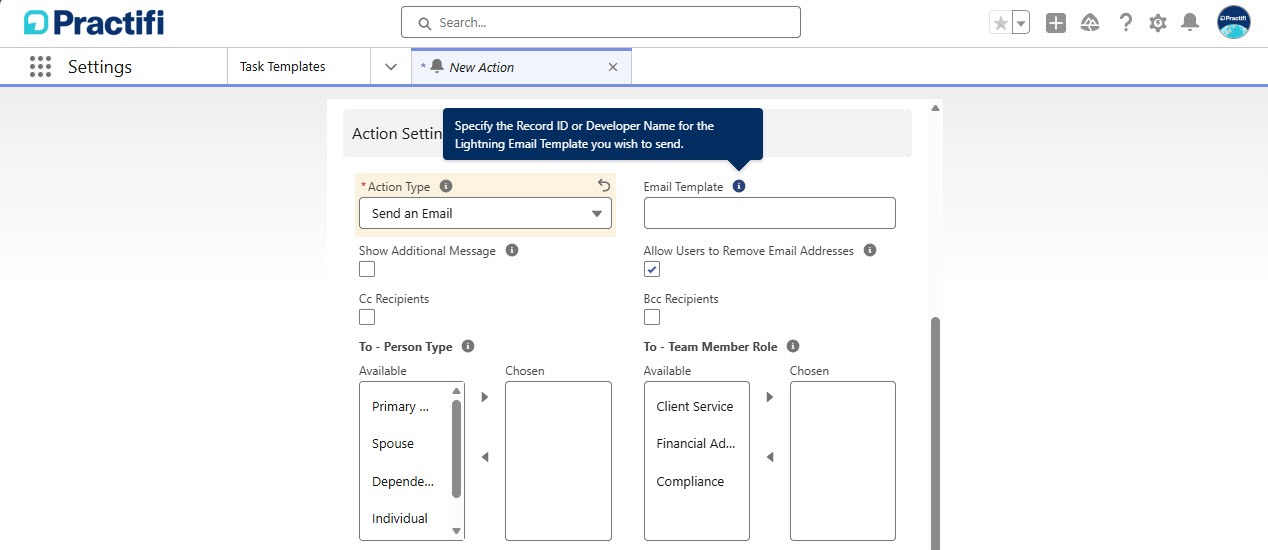Select Client Service in Team Member Role list
The image size is (1268, 550).
point(695,406)
